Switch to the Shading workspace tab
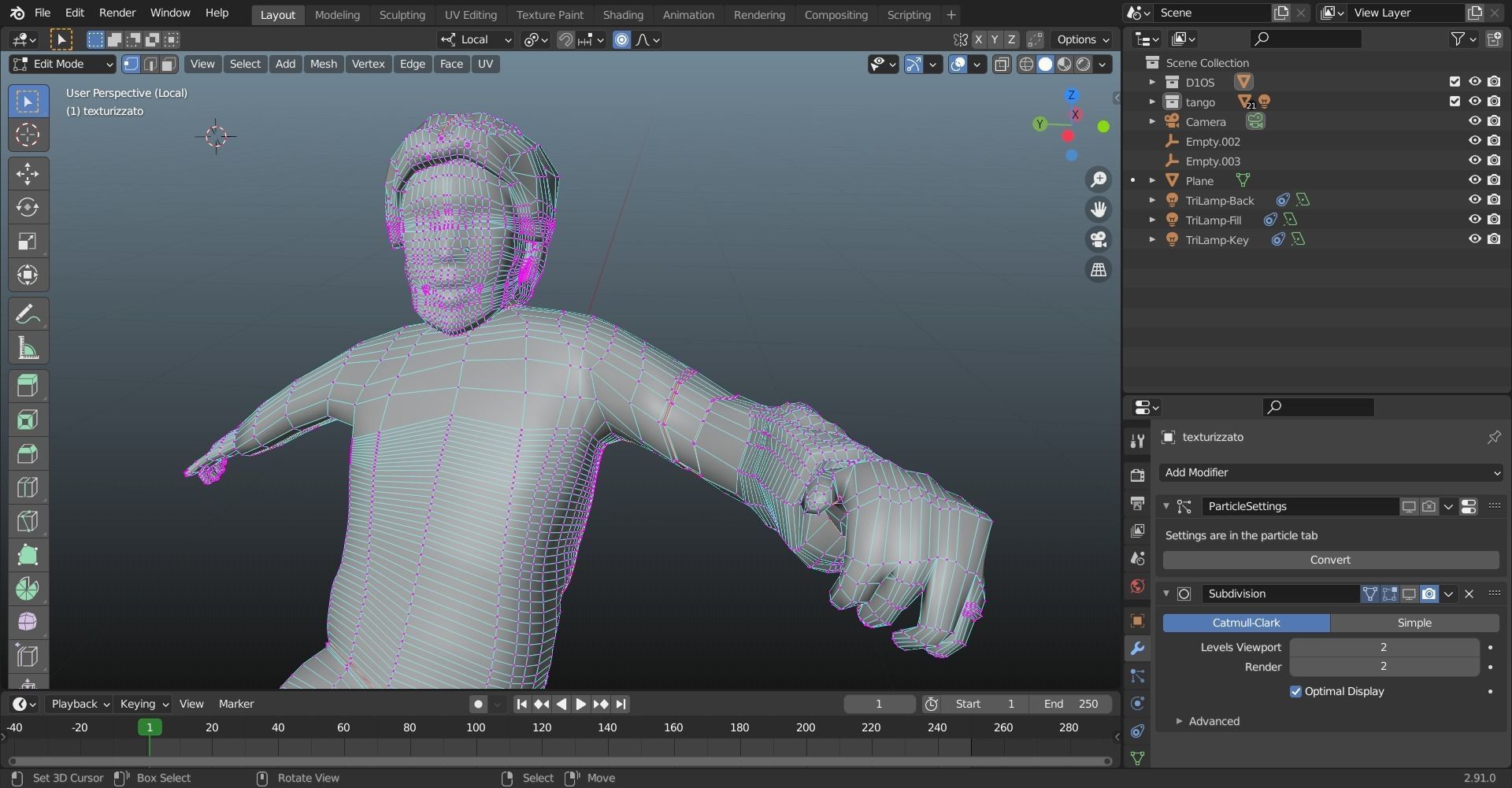The height and width of the screenshot is (788, 1512). [x=623, y=14]
